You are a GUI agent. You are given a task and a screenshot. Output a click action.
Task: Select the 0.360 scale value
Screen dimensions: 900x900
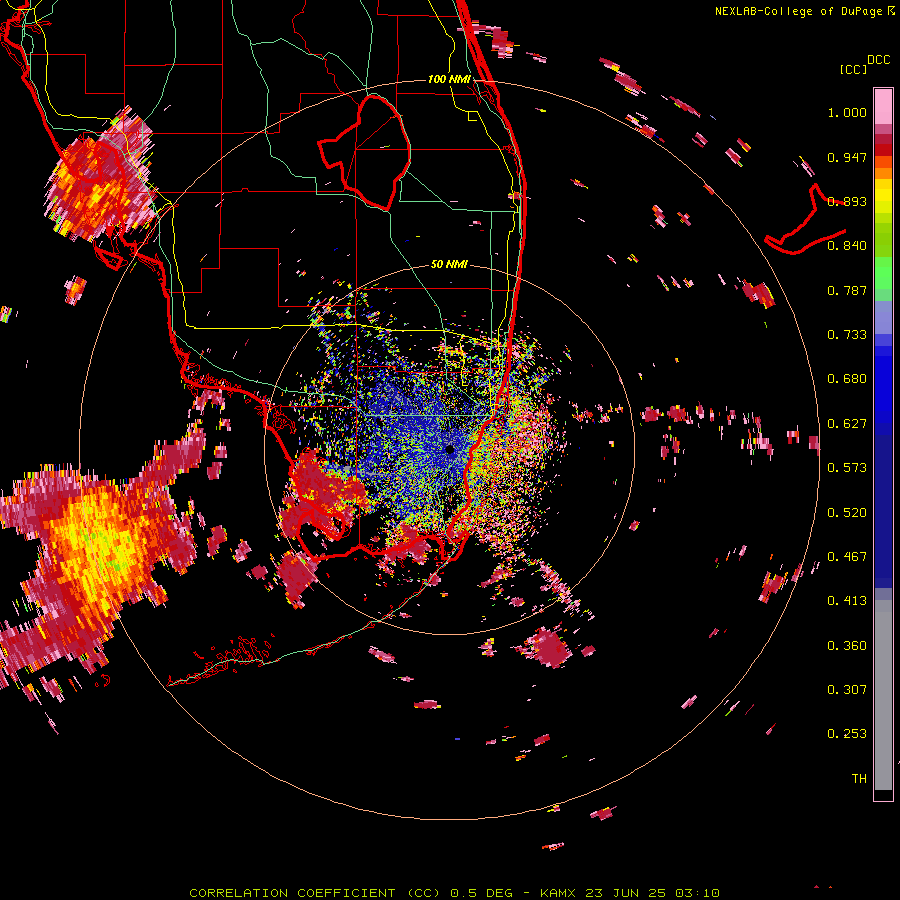(847, 645)
